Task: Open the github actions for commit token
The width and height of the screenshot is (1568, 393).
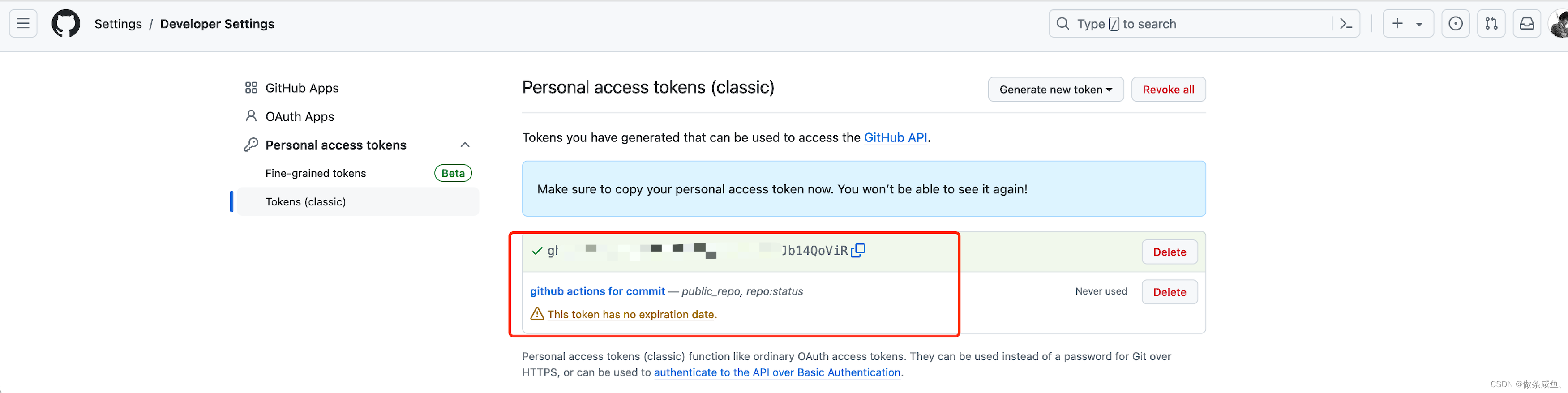Action: click(x=597, y=291)
